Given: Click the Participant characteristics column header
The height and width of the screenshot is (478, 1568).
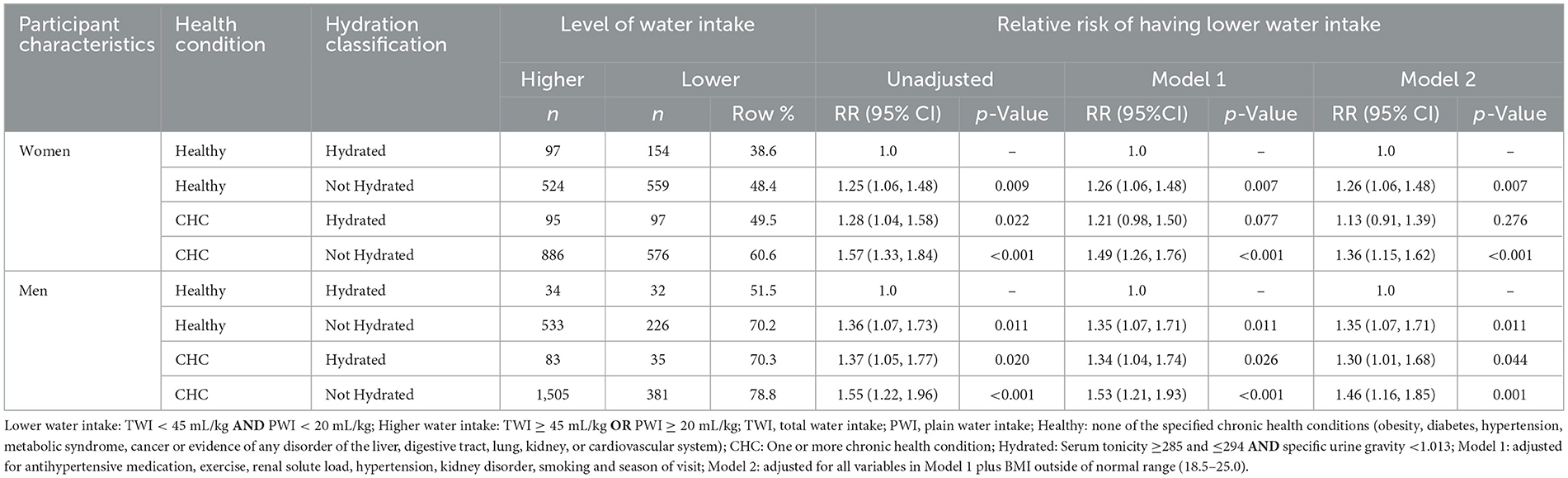Looking at the screenshot, I should (x=87, y=35).
